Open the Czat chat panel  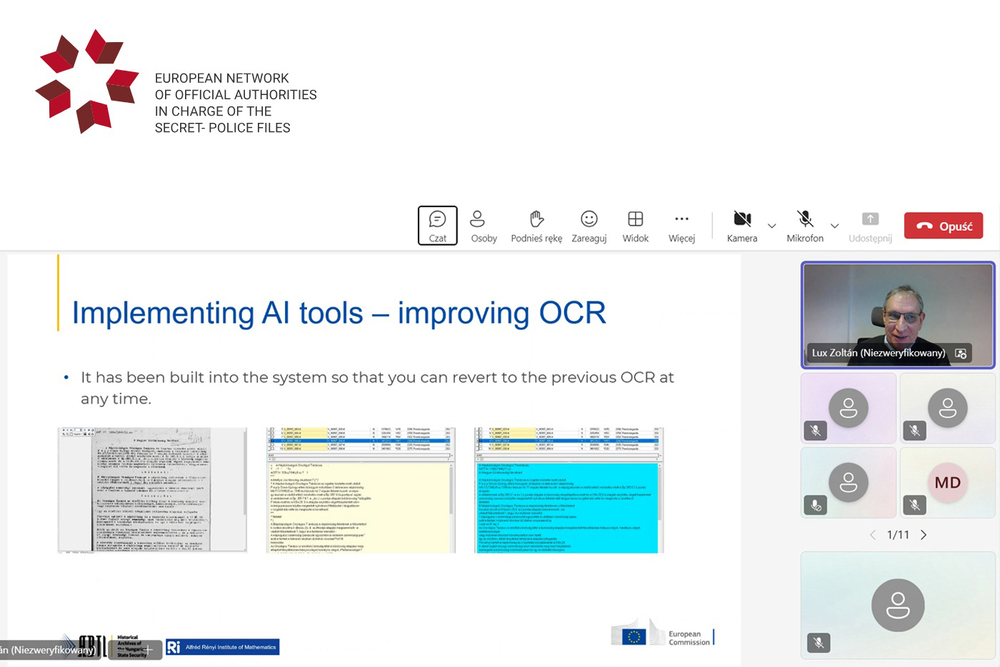click(x=437, y=226)
